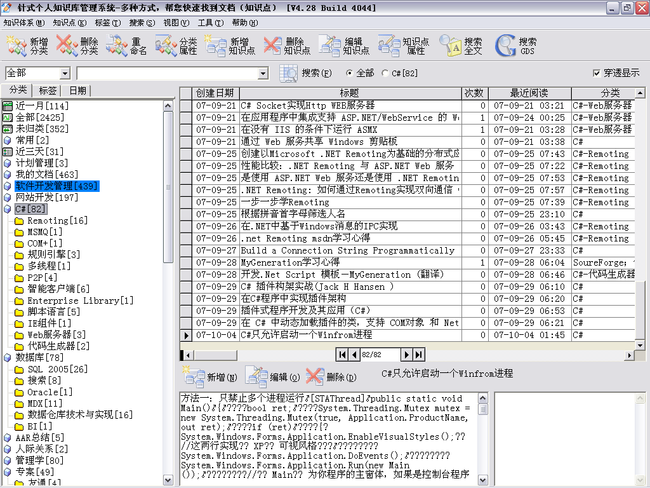650x488 pixels.
Task: Switch to the 分类 tab
Action: click(x=18, y=90)
